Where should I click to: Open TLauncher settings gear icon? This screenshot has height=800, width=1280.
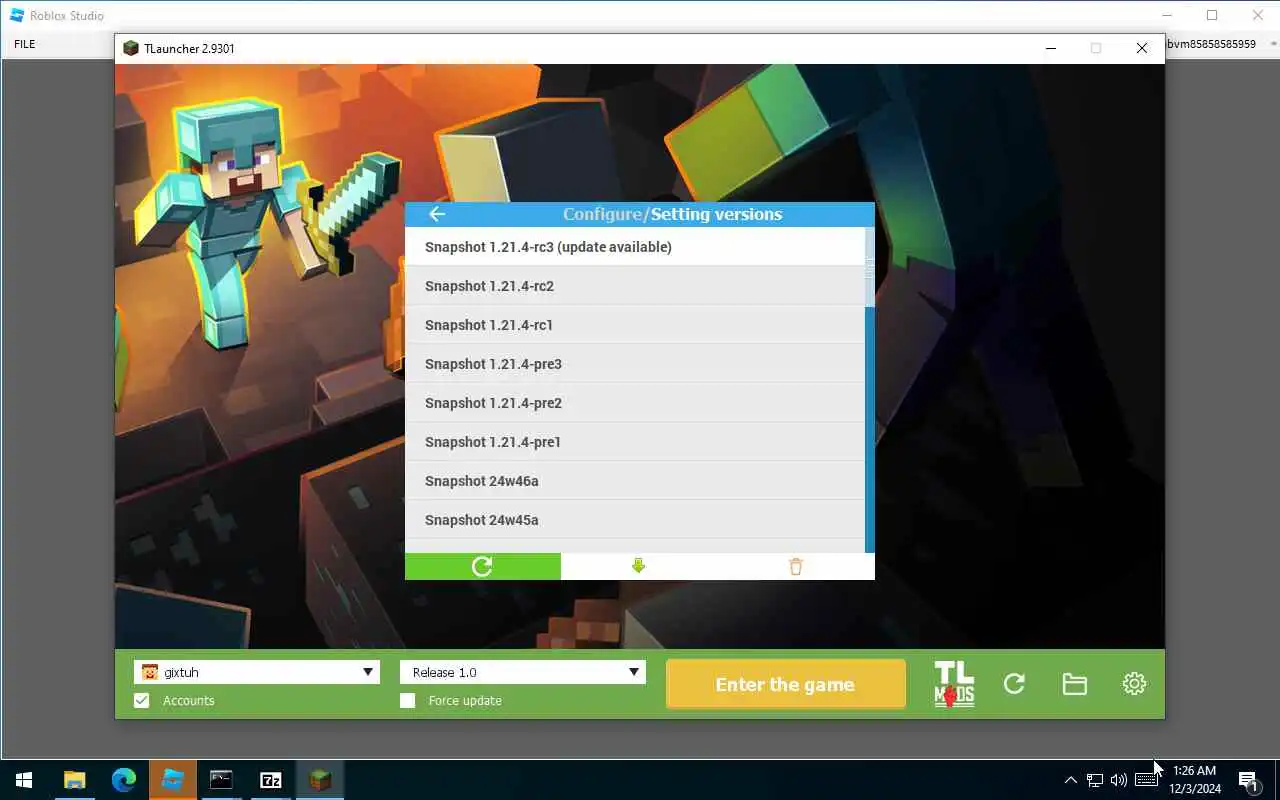click(x=1134, y=684)
